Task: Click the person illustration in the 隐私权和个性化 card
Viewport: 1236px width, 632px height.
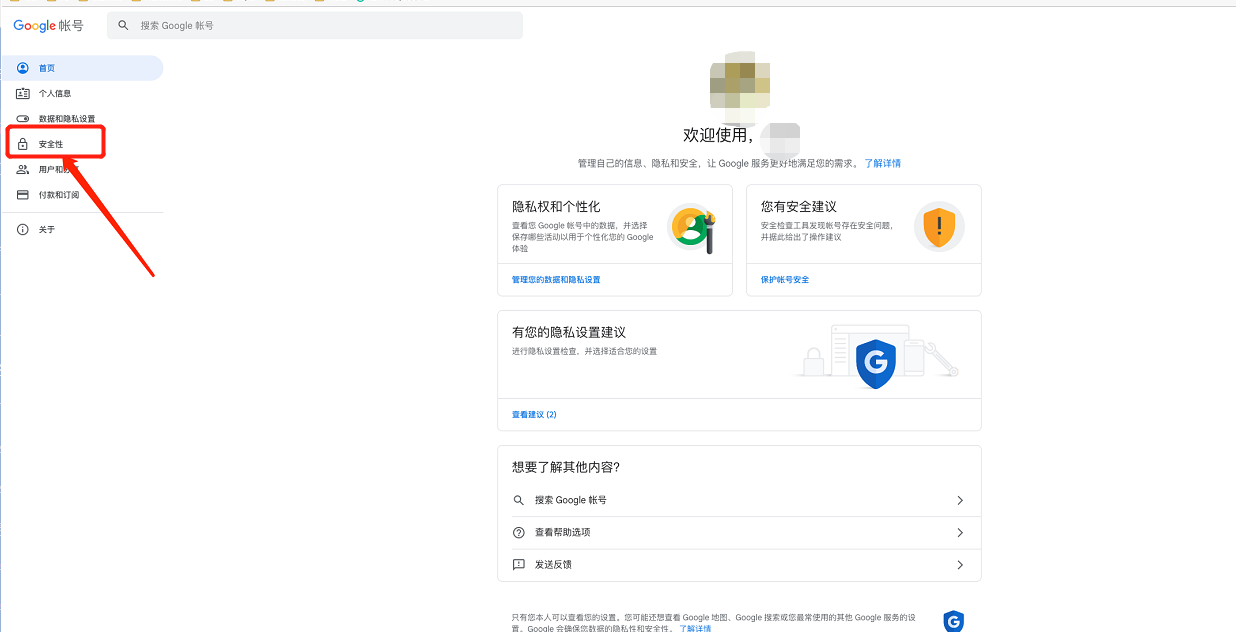Action: (692, 228)
